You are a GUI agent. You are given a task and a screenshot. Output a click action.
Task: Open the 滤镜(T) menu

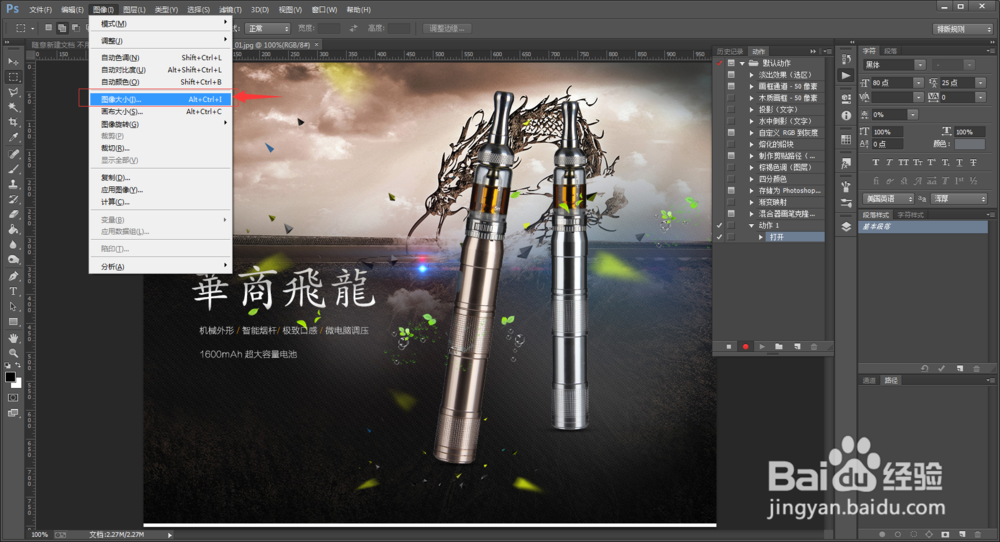click(230, 10)
